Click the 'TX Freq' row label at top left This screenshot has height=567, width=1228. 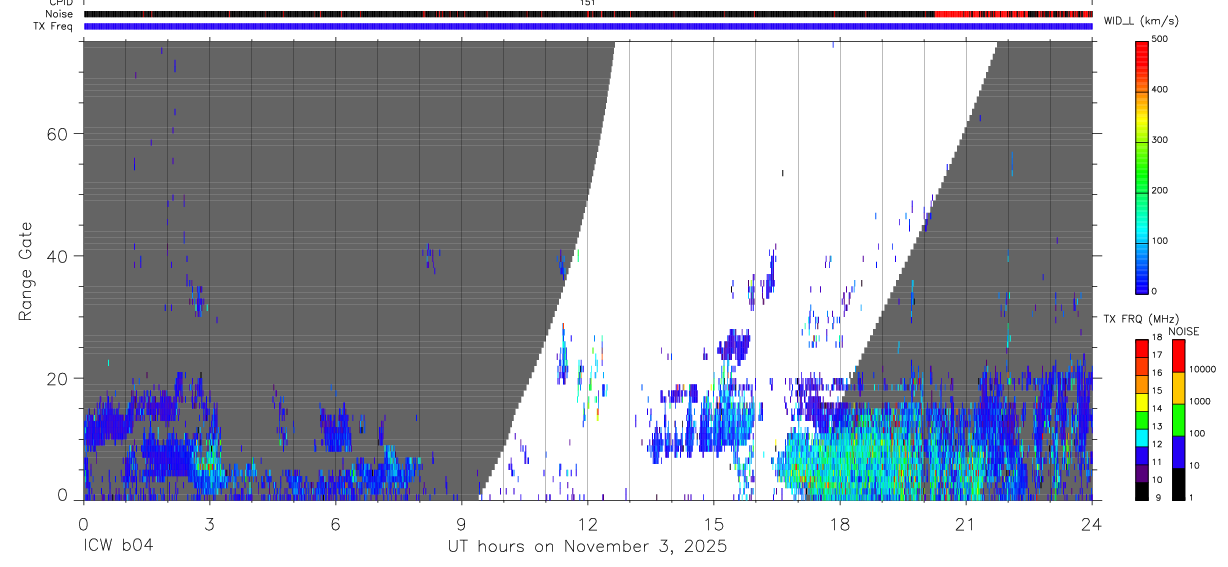(x=54, y=26)
